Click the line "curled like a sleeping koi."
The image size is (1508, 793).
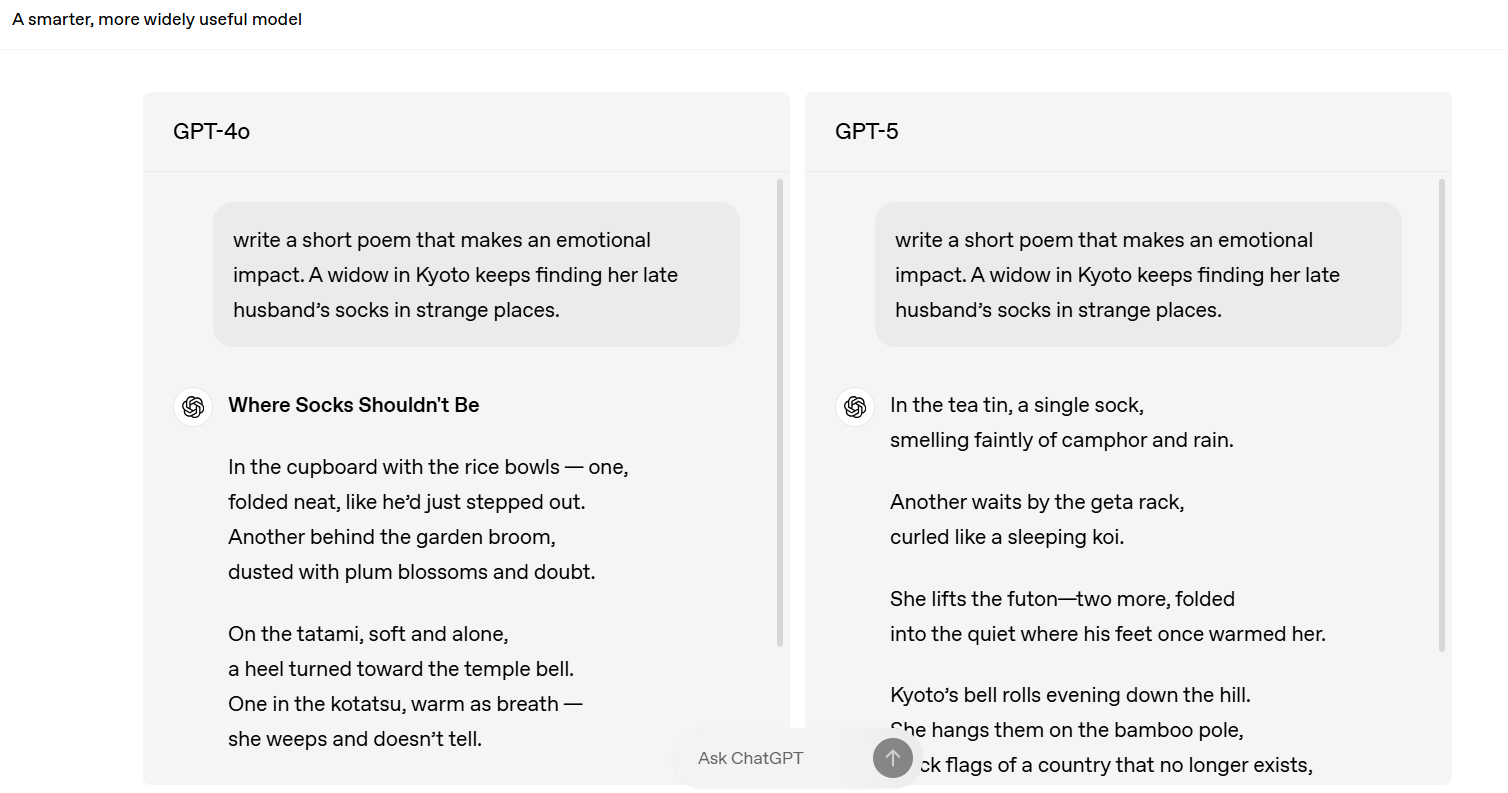pyautogui.click(x=1006, y=537)
